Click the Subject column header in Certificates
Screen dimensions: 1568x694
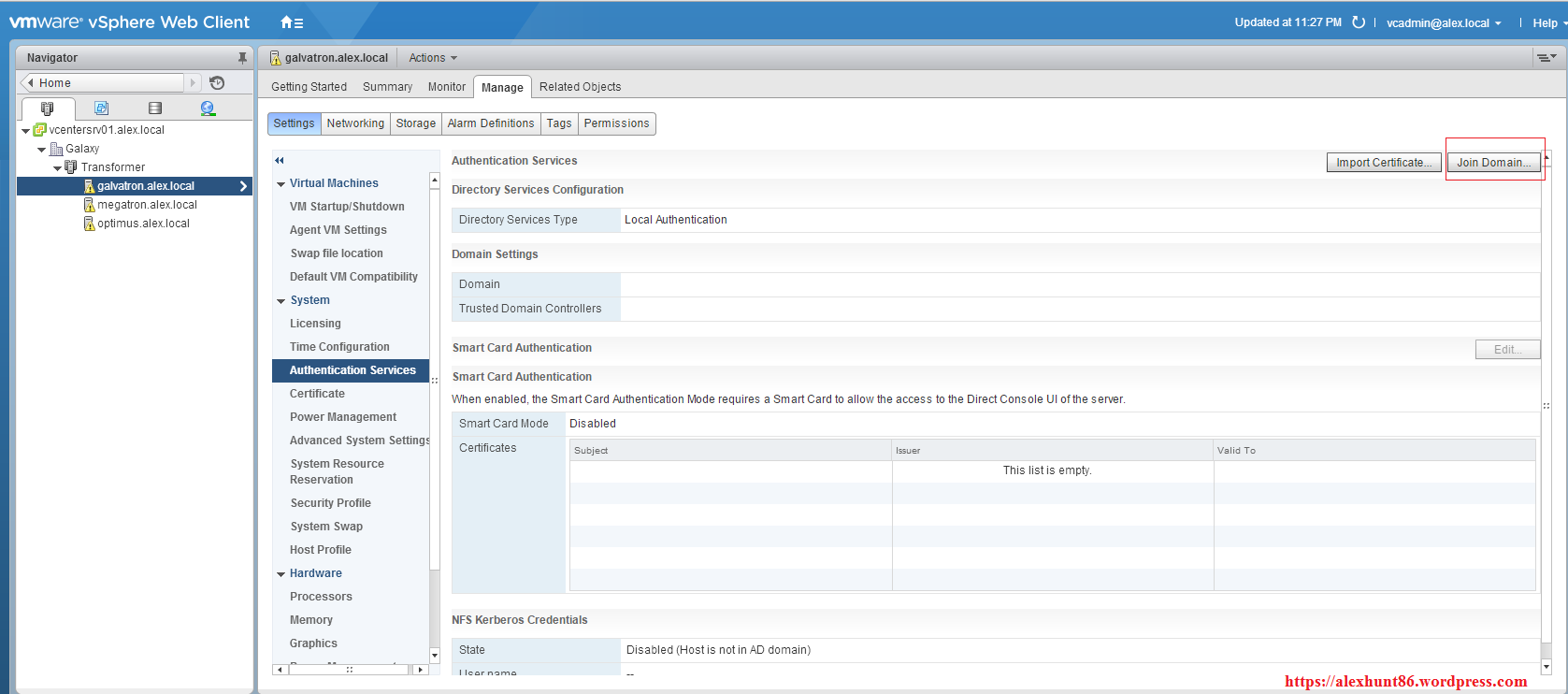(730, 450)
